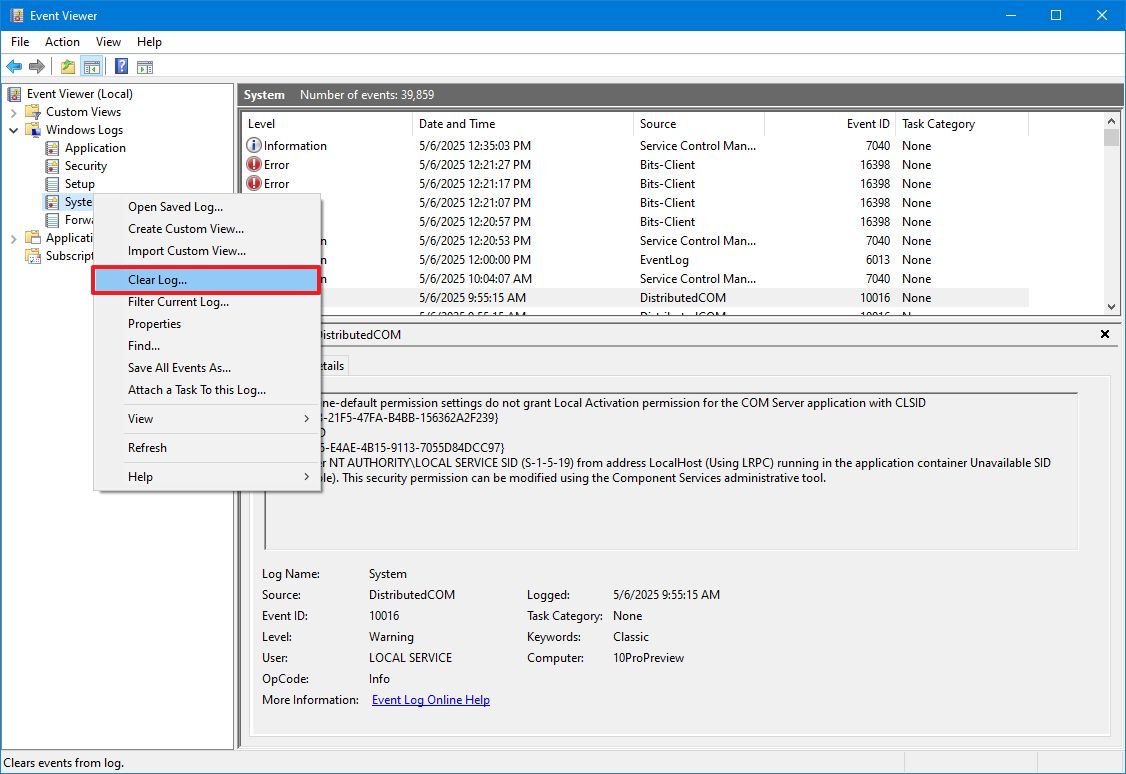Select the Setup log in the sidebar
This screenshot has height=774, width=1126.
coord(79,184)
